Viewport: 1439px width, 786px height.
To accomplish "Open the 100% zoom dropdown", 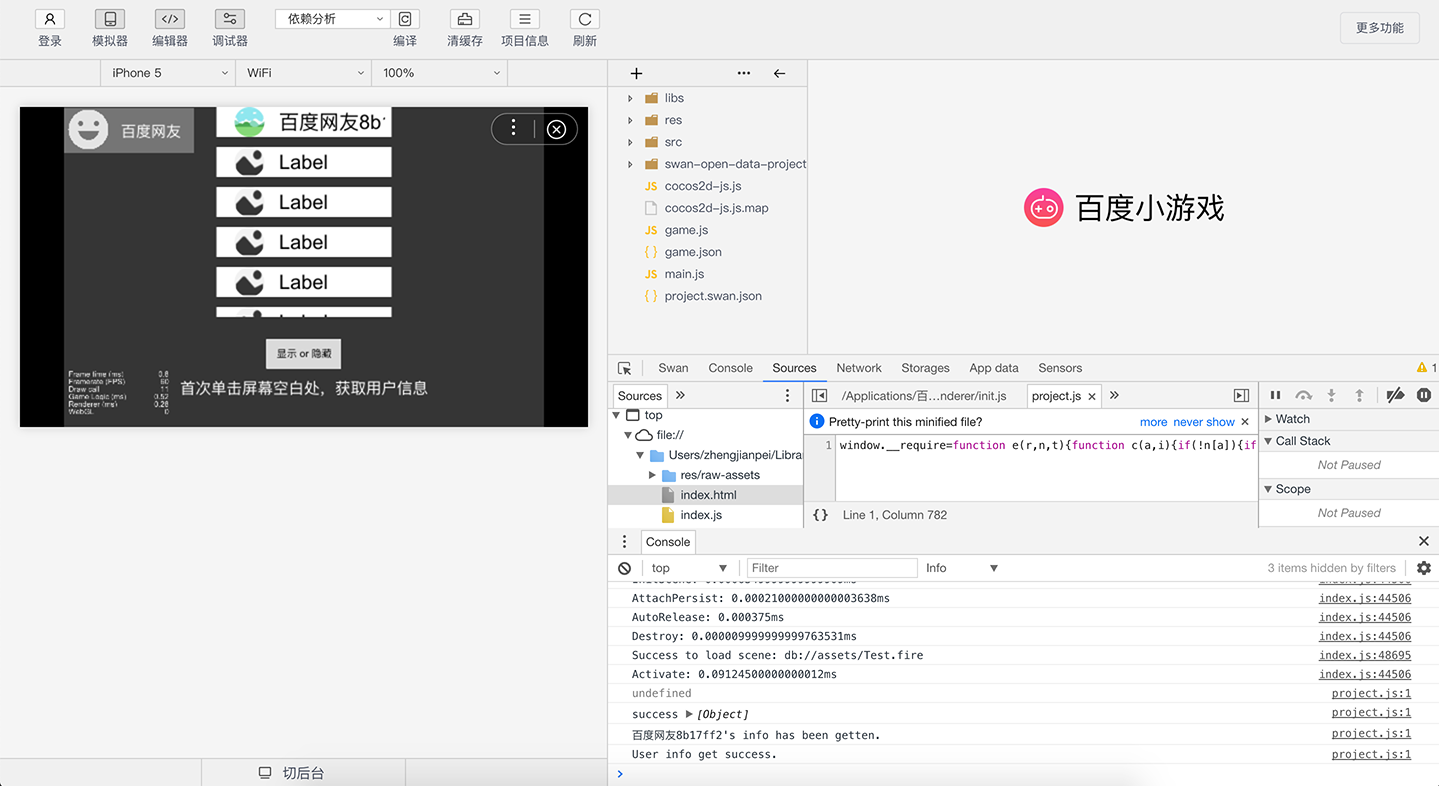I will point(440,73).
